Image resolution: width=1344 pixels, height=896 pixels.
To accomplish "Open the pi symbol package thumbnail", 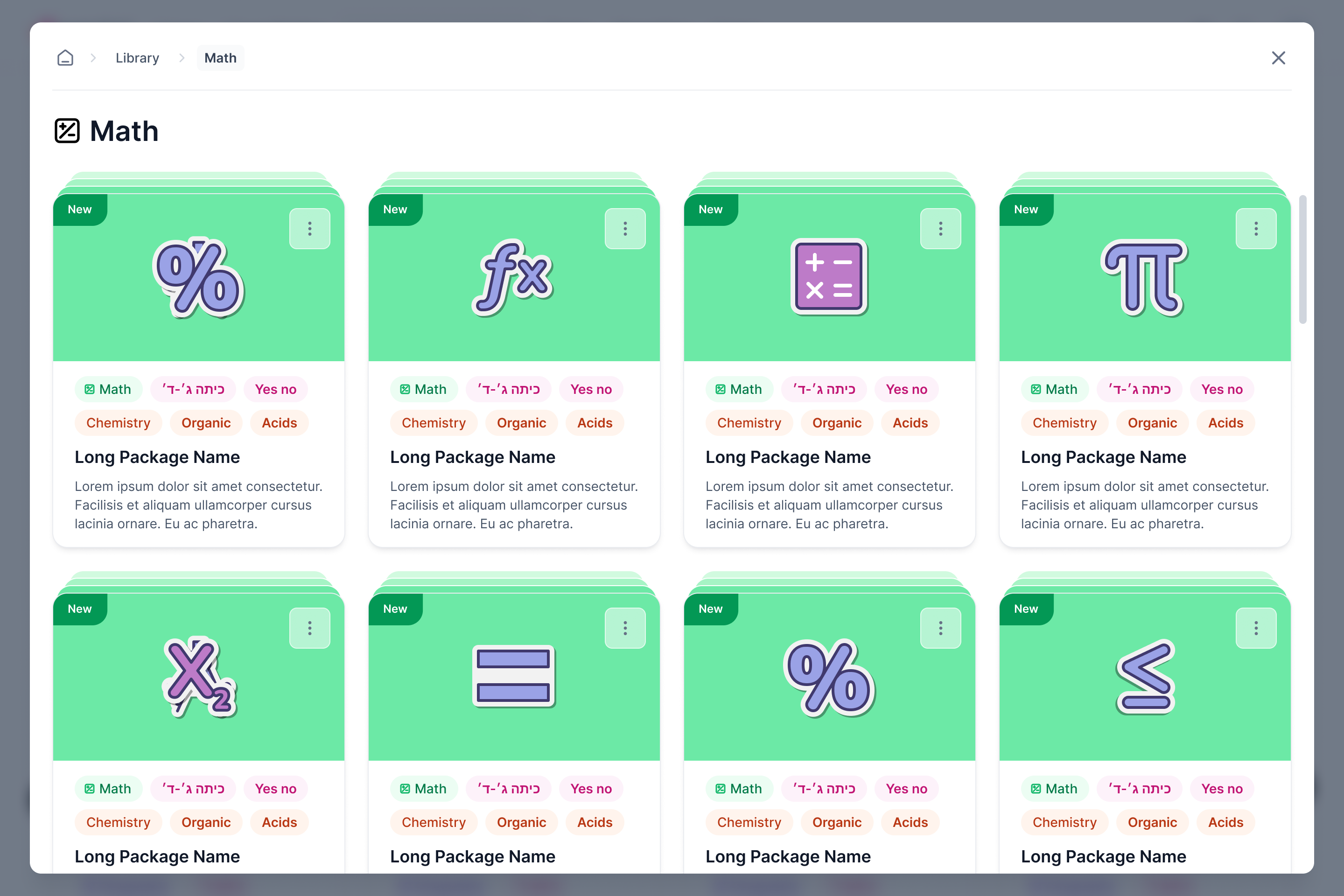I will [1145, 277].
